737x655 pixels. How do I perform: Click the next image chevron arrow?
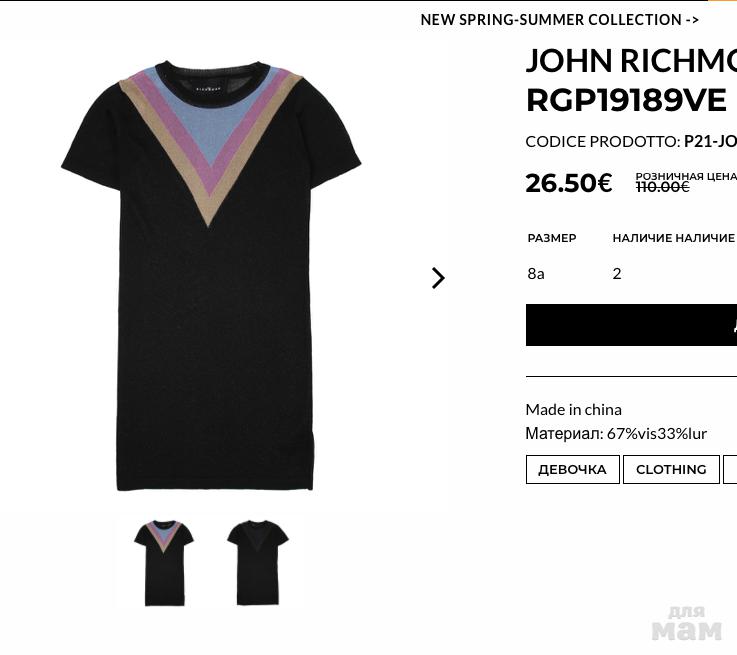pos(438,278)
